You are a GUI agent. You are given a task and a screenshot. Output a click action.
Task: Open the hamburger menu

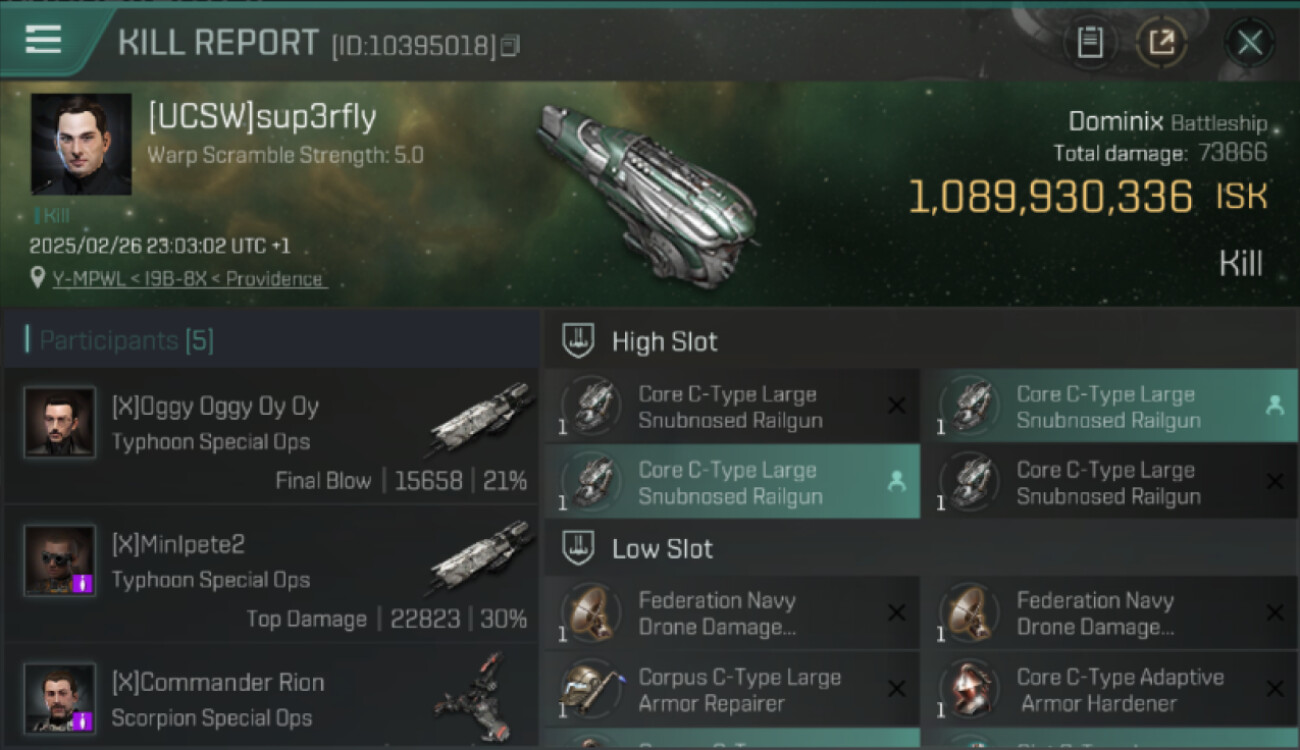click(43, 40)
